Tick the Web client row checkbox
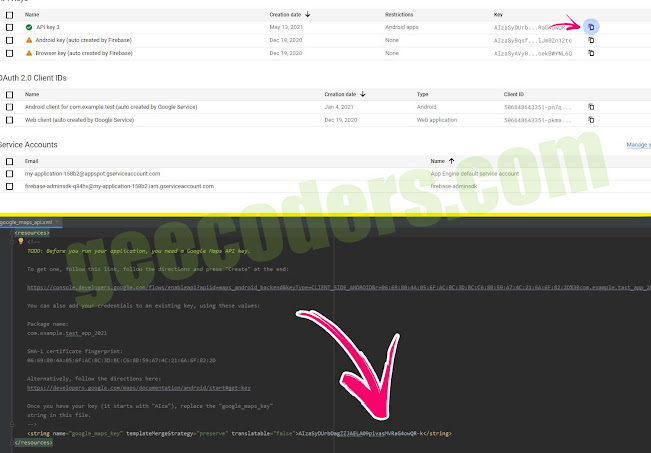The image size is (651, 453). (9, 118)
